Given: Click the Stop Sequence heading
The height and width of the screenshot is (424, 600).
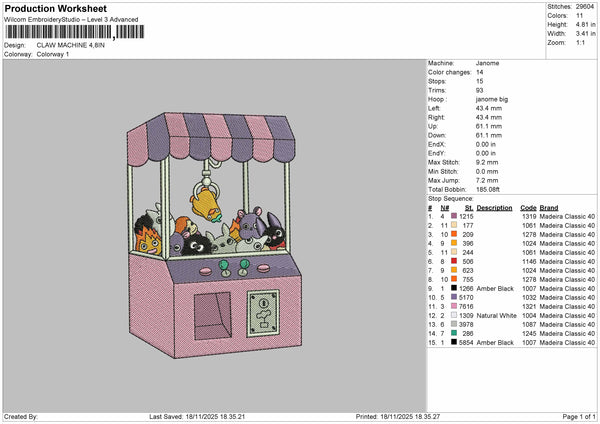Looking at the screenshot, I should coord(450,199).
